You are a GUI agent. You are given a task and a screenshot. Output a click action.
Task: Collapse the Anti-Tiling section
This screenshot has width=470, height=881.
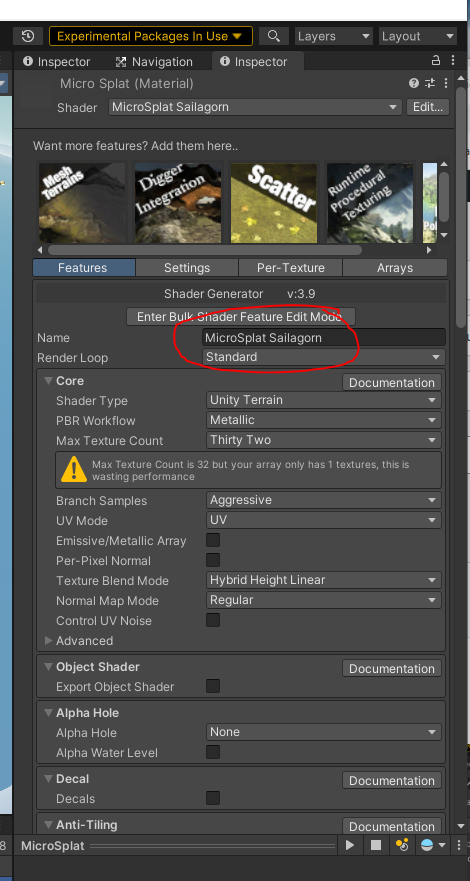click(x=48, y=825)
